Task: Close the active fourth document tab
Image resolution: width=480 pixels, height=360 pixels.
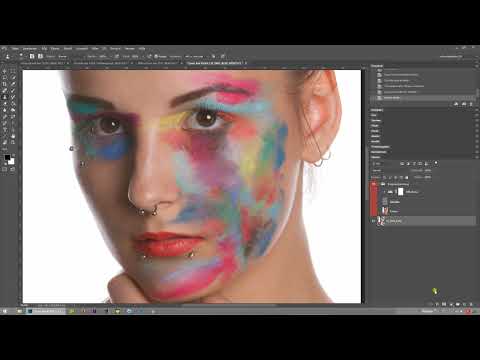Action: [x=246, y=63]
